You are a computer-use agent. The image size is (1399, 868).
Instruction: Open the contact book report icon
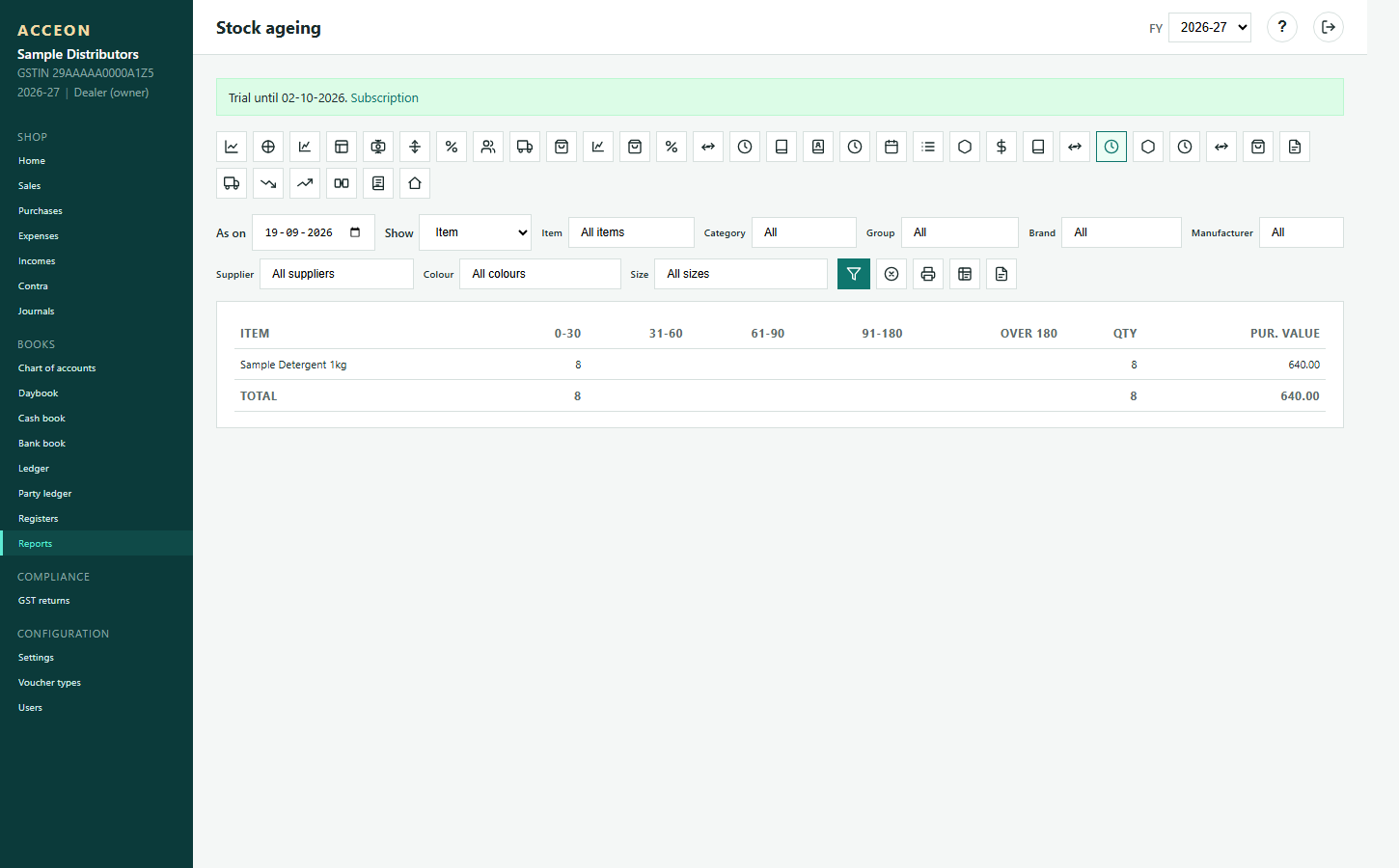(x=818, y=147)
